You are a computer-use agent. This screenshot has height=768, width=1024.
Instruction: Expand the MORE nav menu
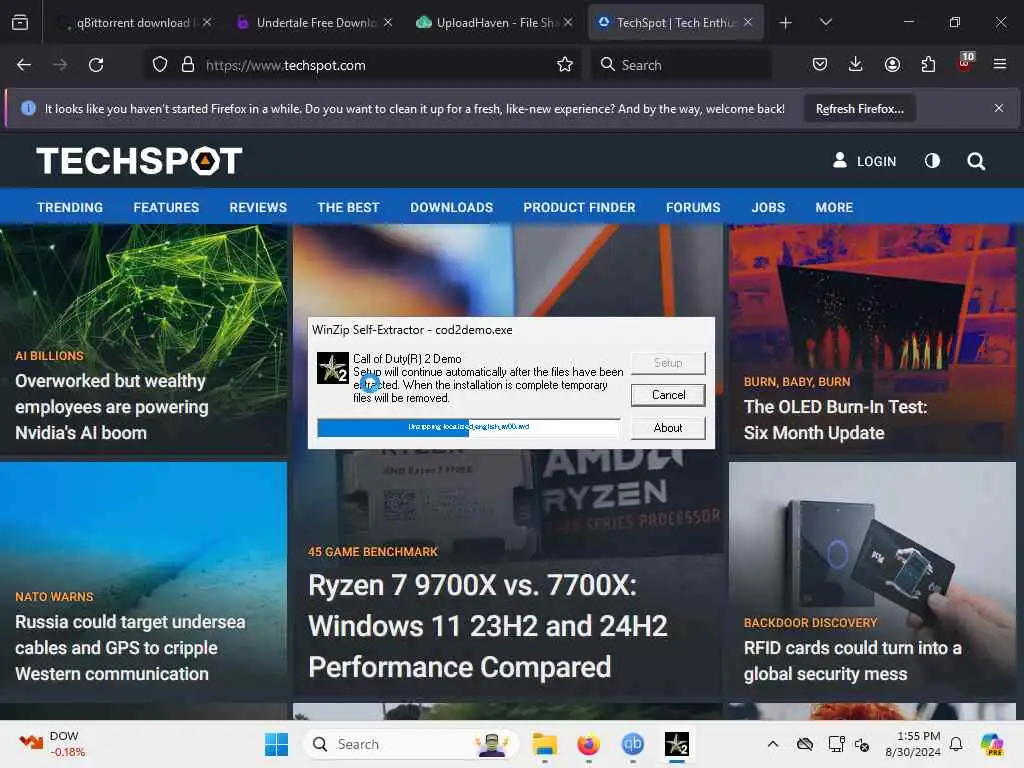834,208
